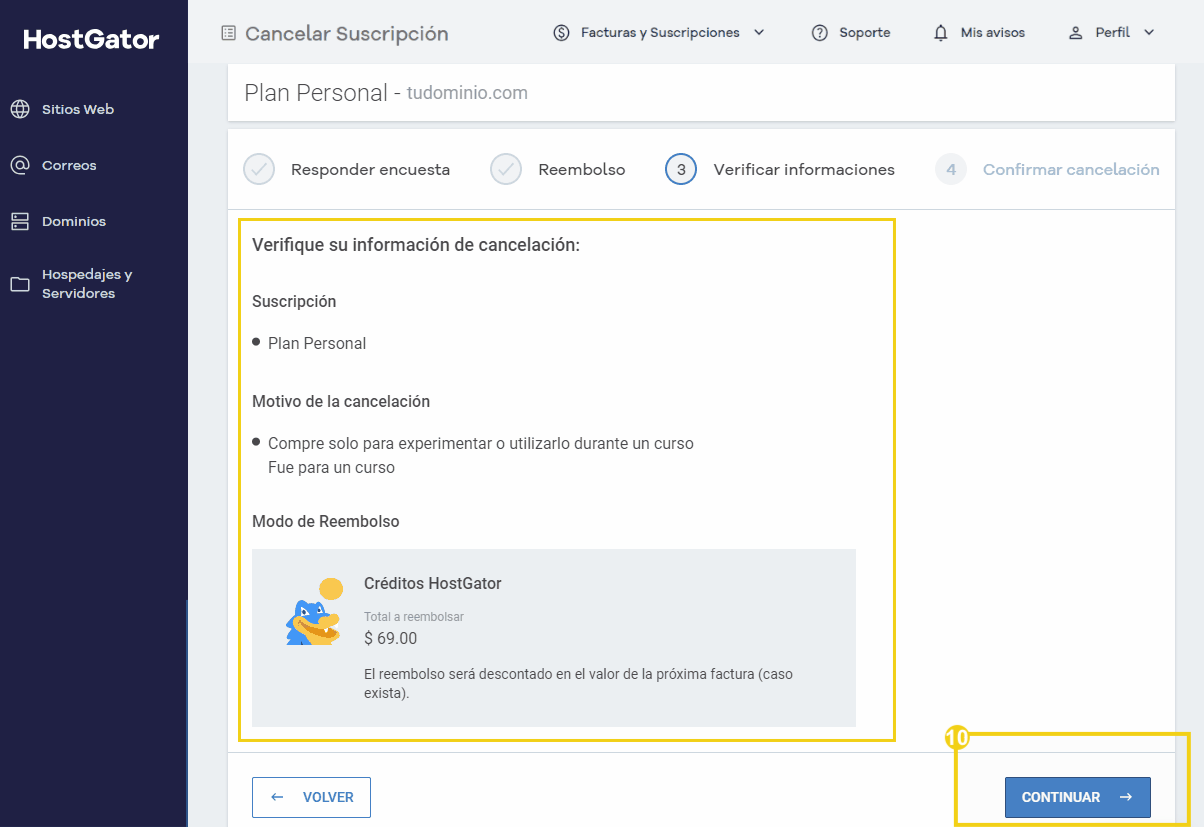Click the Perfil user icon
Viewport: 1204px width, 827px height.
1076,33
